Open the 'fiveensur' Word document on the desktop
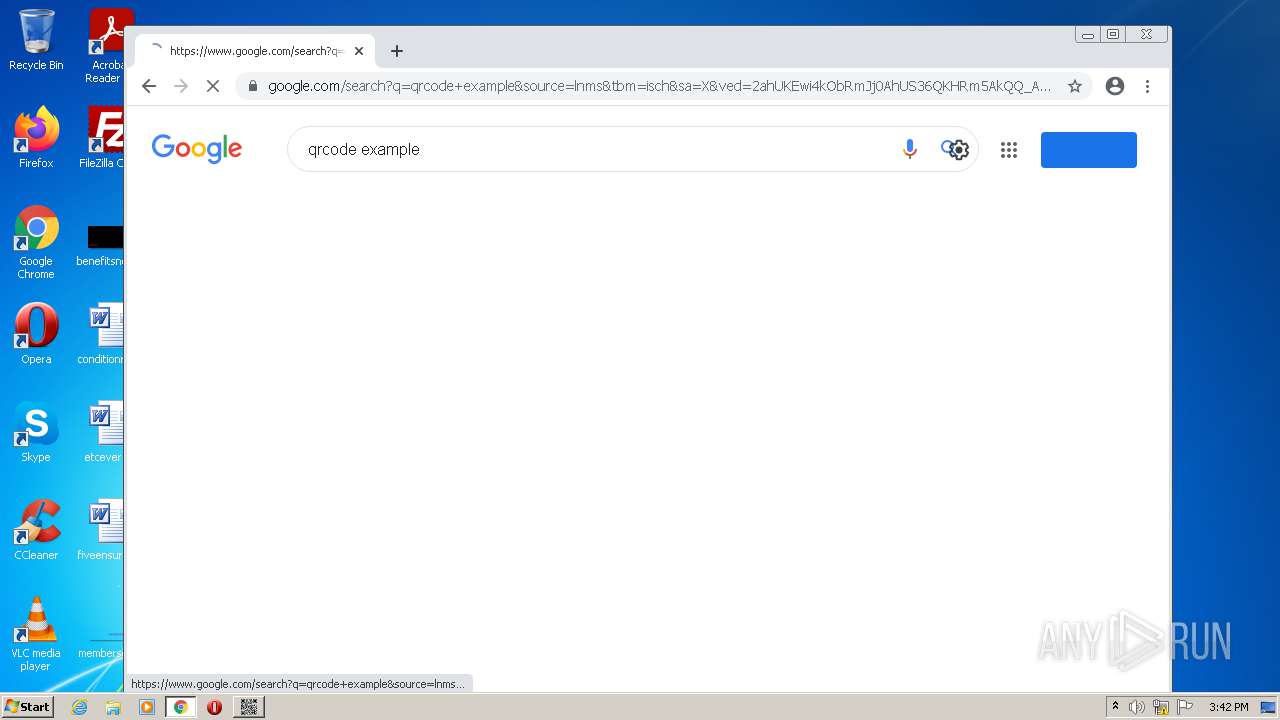The height and width of the screenshot is (720, 1280). point(102,530)
